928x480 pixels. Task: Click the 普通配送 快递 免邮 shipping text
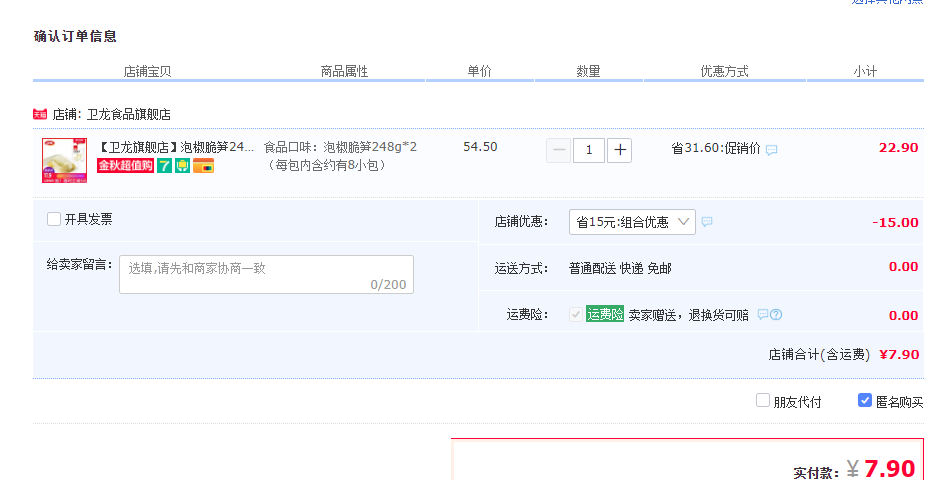(620, 269)
